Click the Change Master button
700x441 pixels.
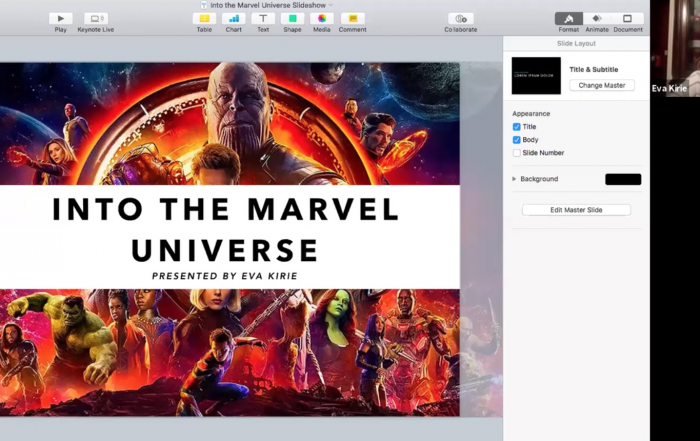point(602,85)
